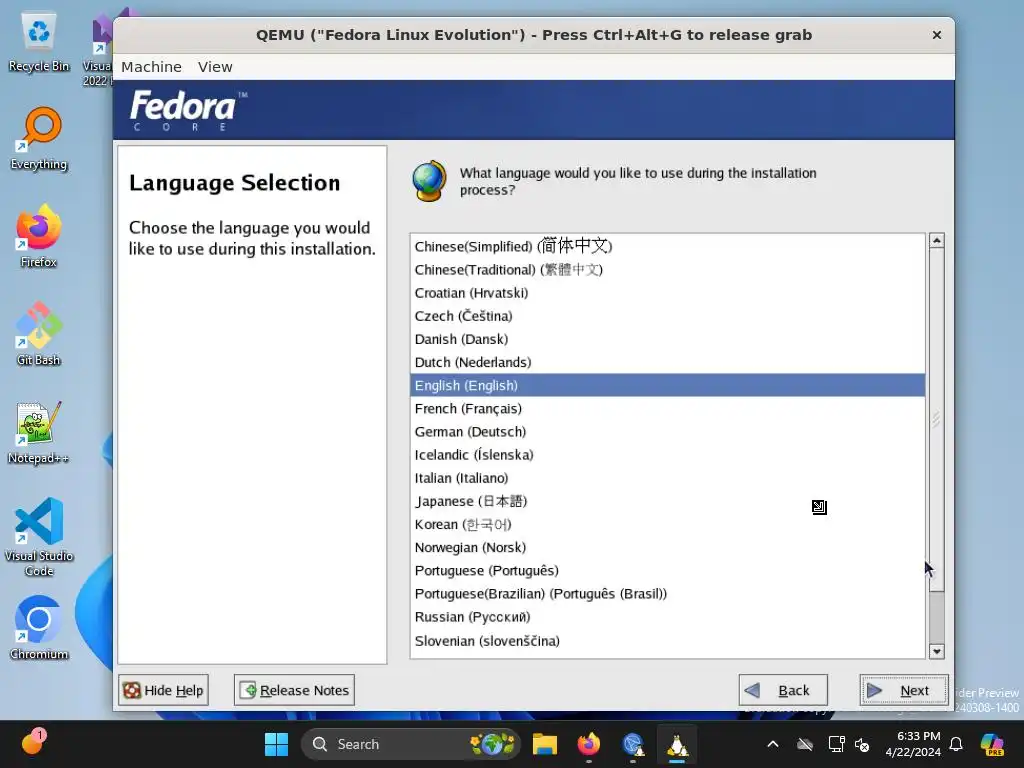This screenshot has height=768, width=1024.
Task: Open the View menu
Action: (215, 67)
